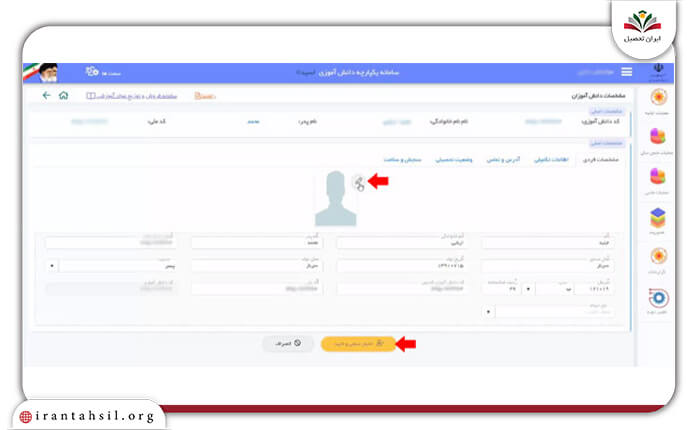The width and height of the screenshot is (700, 430).
Task: Open the dropdown arrow in the bottom form row
Action: 488,312
